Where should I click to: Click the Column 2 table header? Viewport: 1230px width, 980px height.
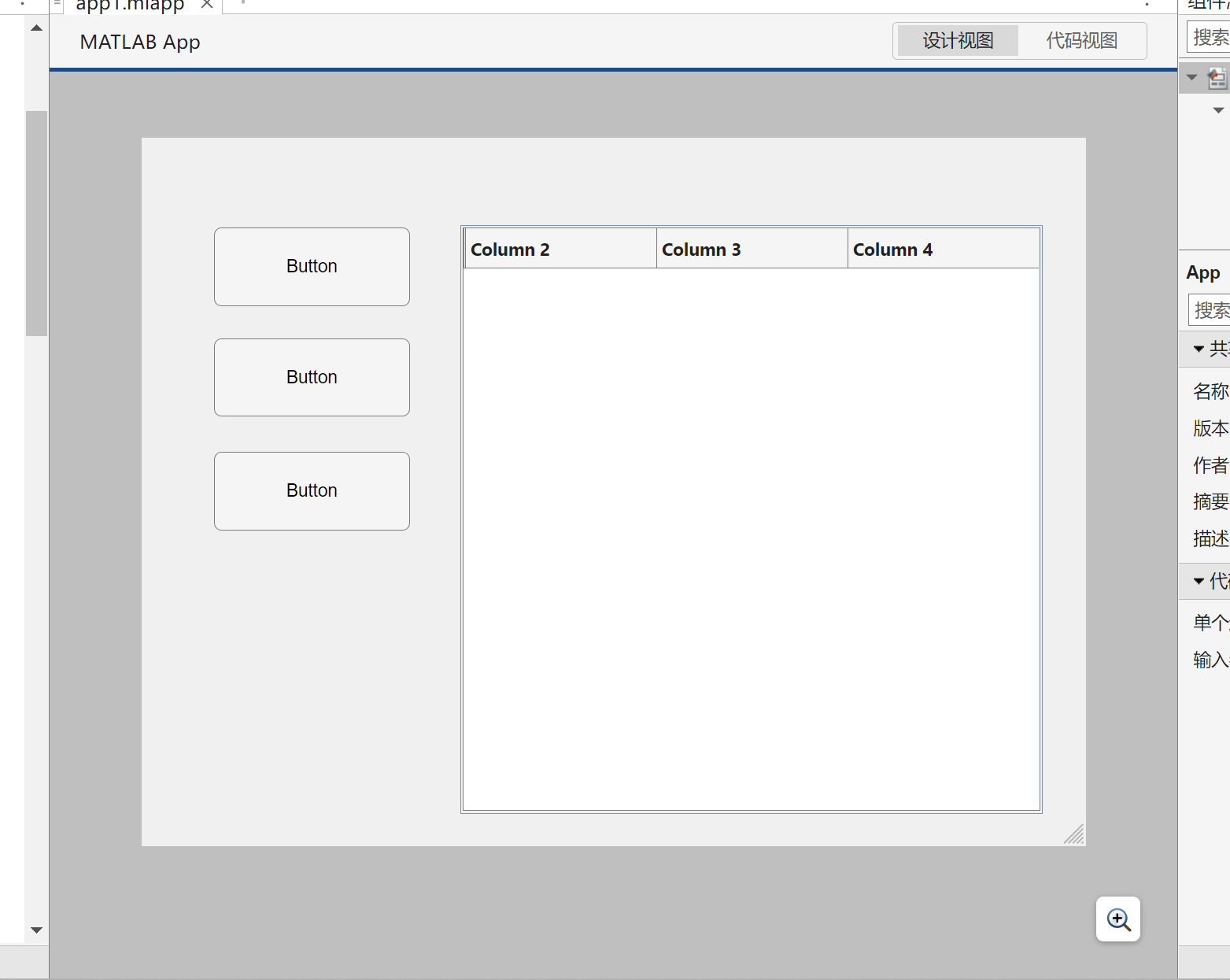click(x=560, y=249)
